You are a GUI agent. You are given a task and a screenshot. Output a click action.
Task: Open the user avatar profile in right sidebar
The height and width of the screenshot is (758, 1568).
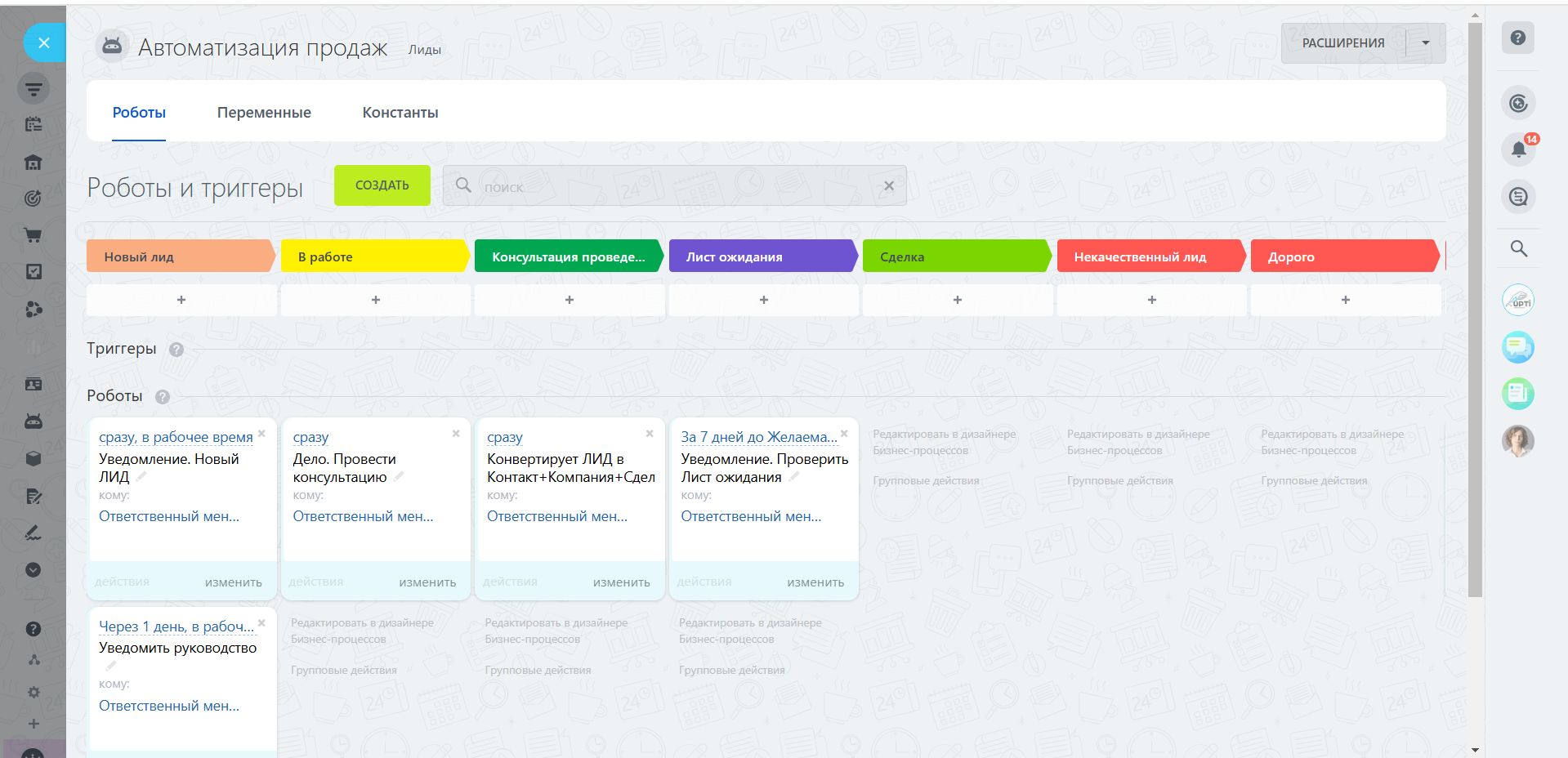[x=1517, y=441]
